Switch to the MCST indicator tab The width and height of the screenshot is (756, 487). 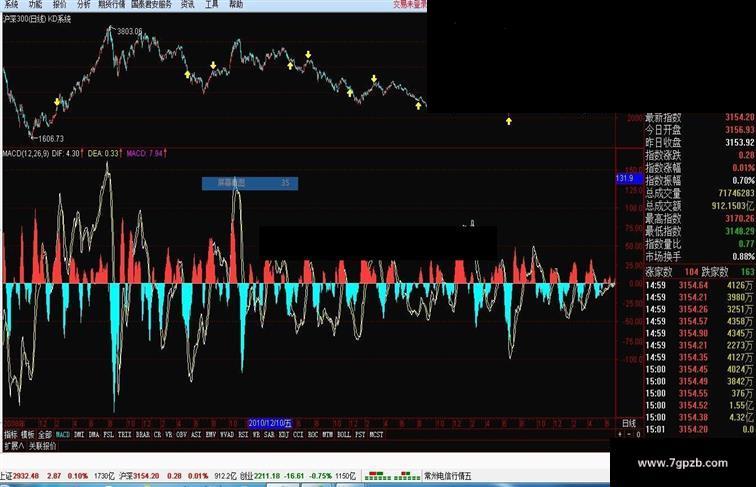[x=377, y=434]
